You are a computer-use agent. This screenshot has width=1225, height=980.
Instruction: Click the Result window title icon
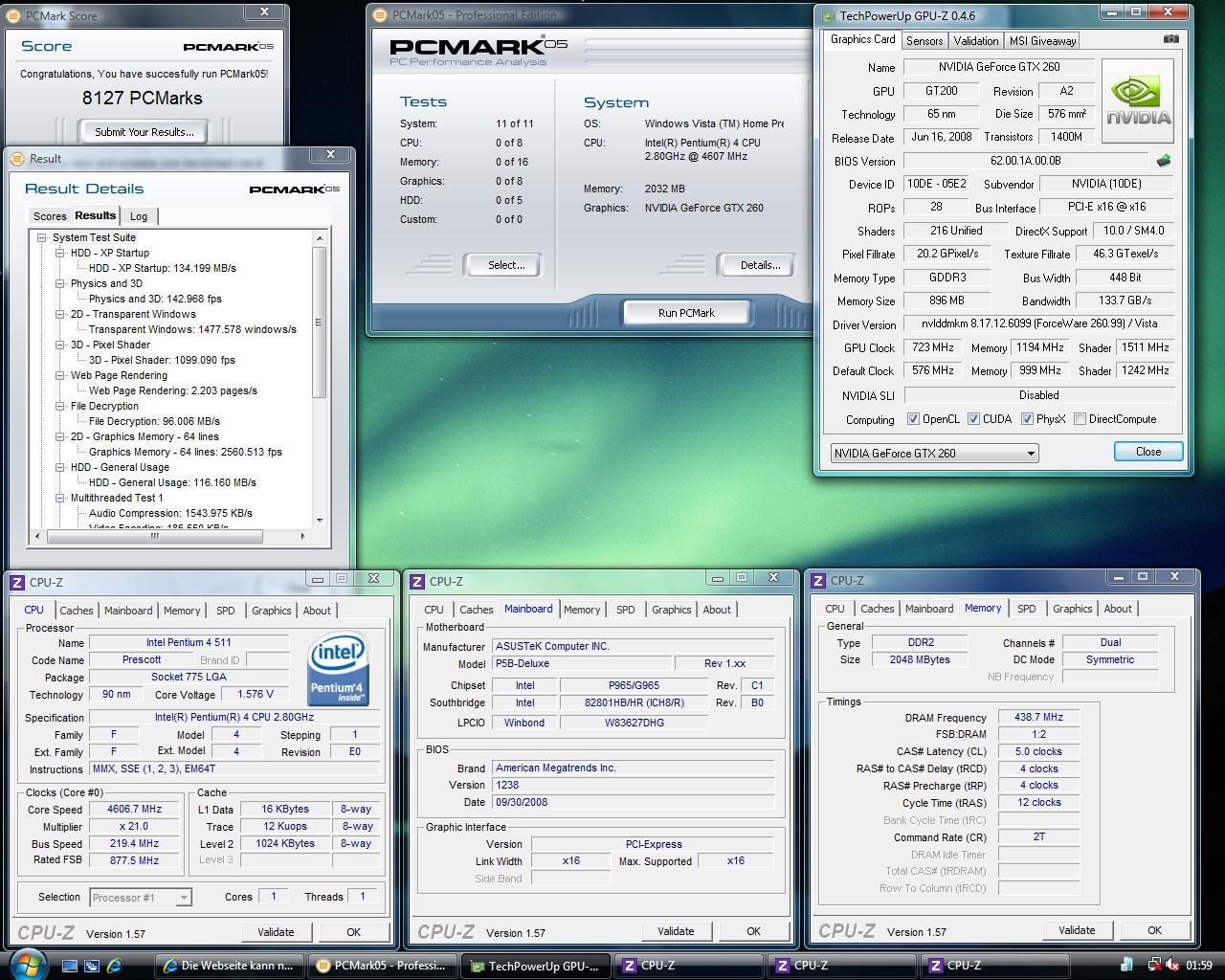[x=18, y=159]
